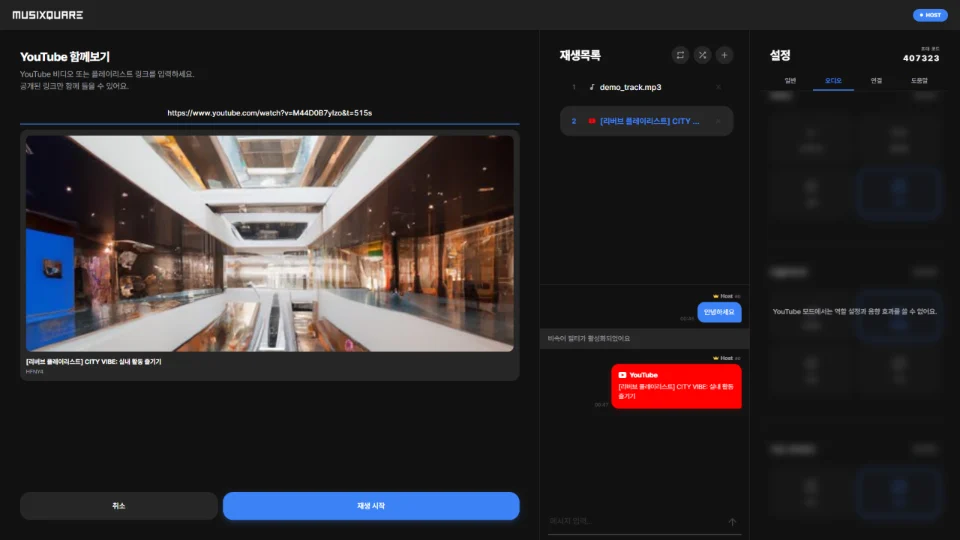The image size is (960, 540).
Task: Select the 도움말 tab
Action: (919, 80)
